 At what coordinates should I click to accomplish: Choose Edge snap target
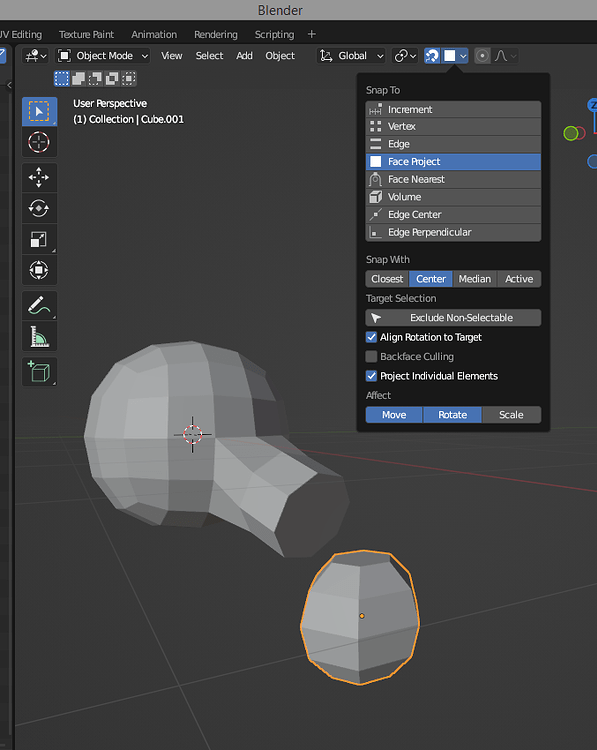453,144
